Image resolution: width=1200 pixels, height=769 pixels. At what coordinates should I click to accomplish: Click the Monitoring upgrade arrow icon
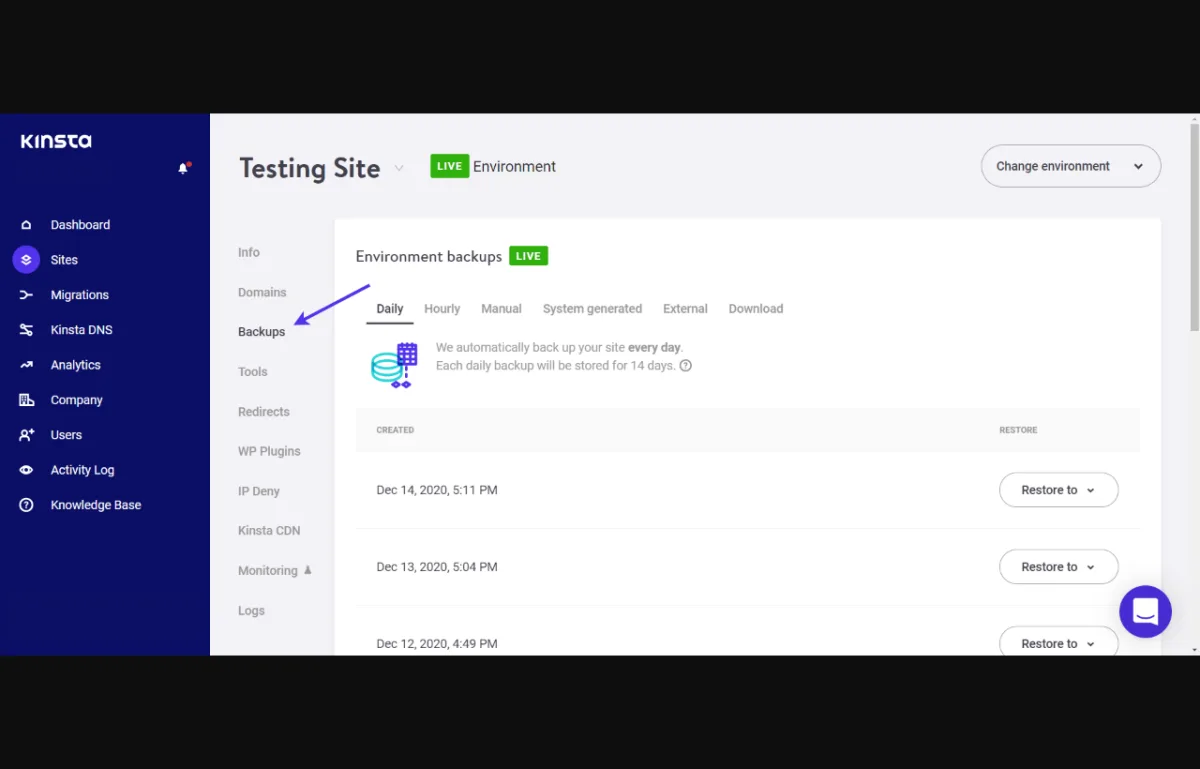(308, 570)
